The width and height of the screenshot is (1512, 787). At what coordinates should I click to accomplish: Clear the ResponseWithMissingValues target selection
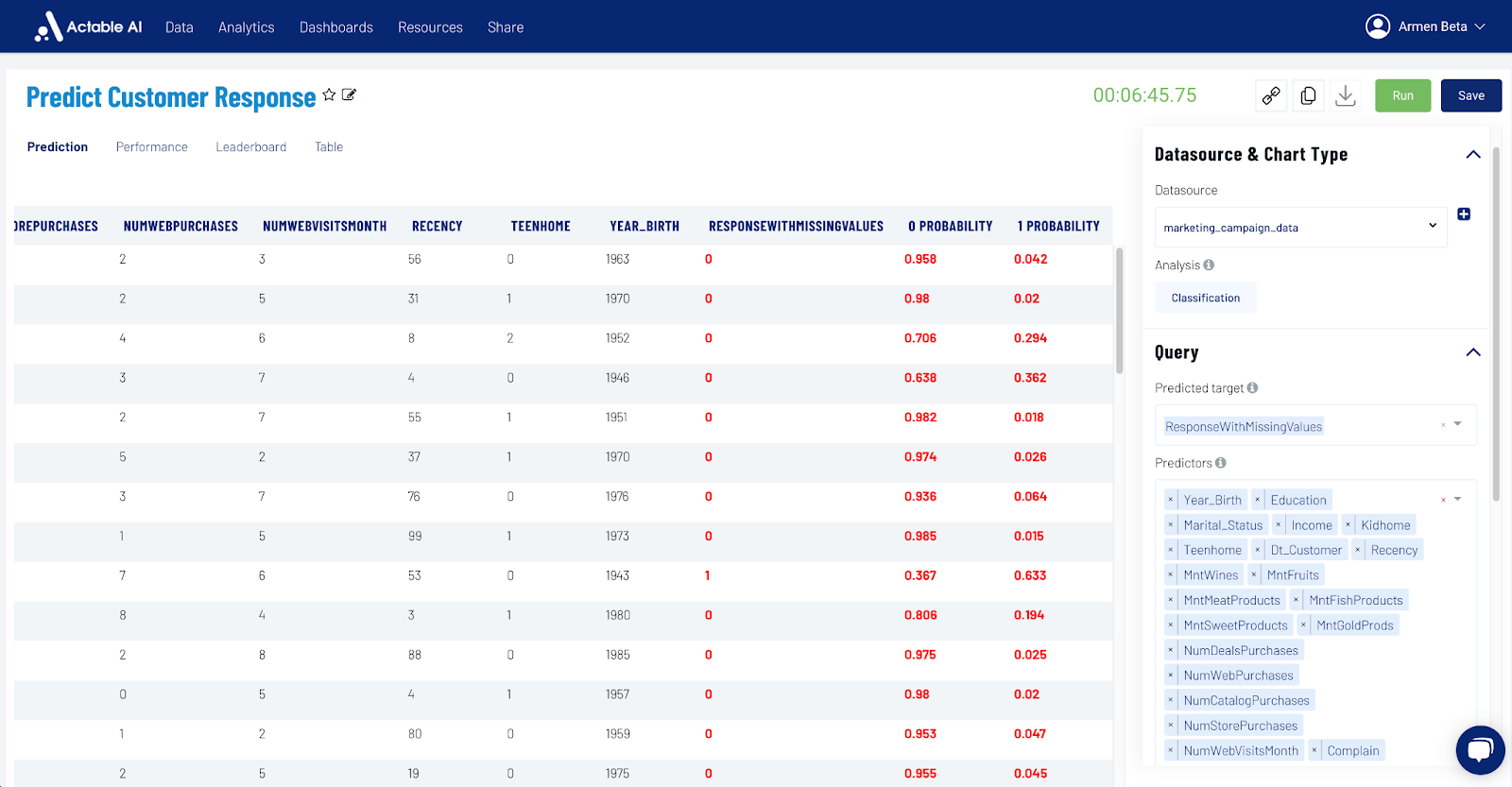coord(1443,425)
